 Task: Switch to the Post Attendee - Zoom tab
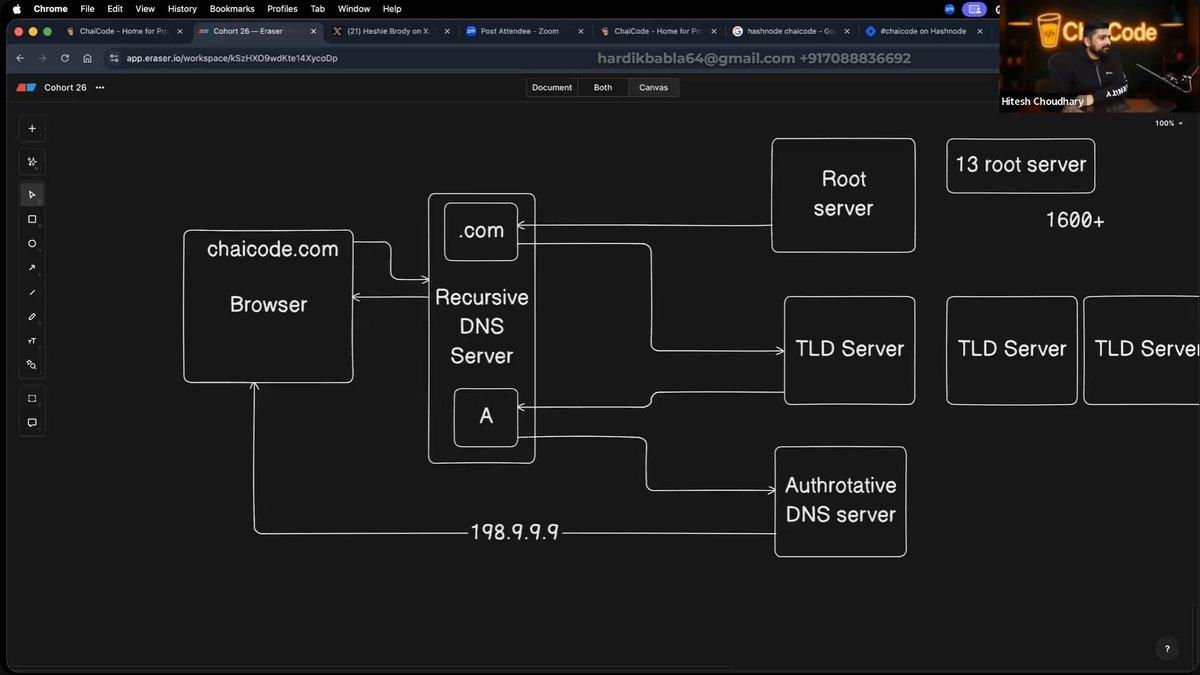[520, 31]
